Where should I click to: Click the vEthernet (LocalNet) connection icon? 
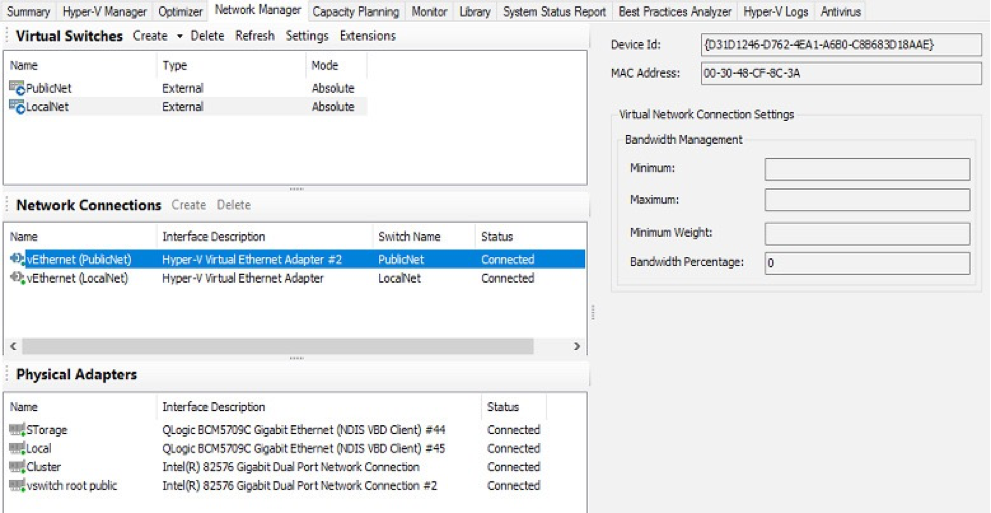coord(17,279)
